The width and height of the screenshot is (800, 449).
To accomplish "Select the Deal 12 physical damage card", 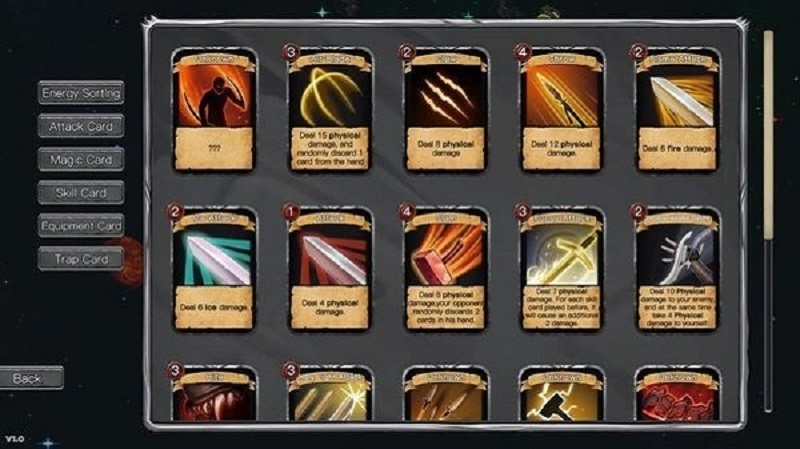I will [561, 110].
